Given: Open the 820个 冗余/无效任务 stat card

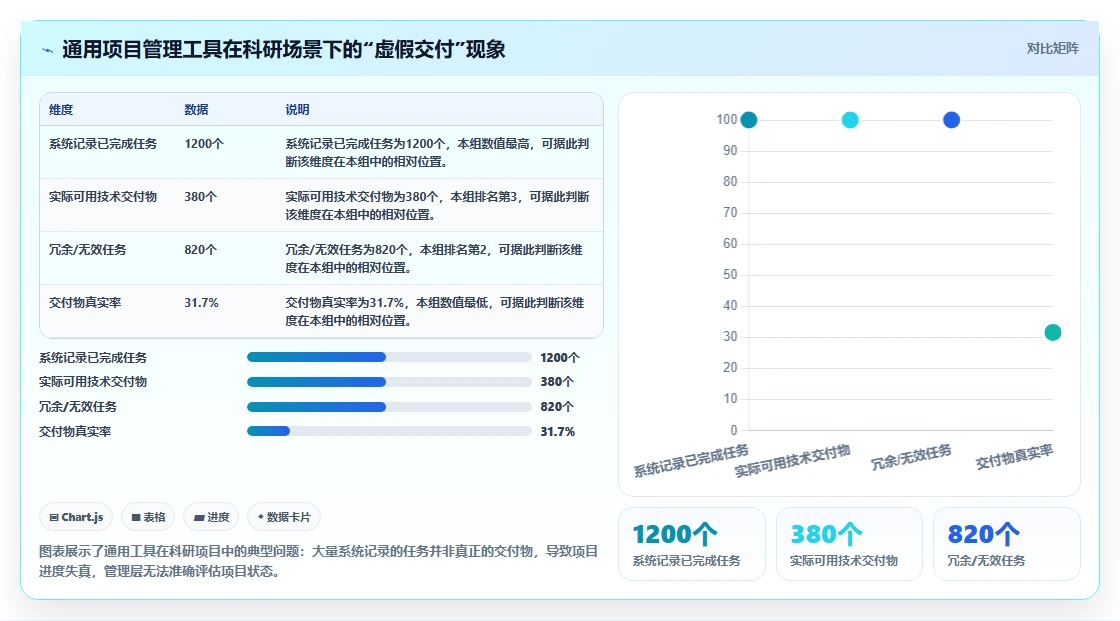Looking at the screenshot, I should pos(1006,544).
